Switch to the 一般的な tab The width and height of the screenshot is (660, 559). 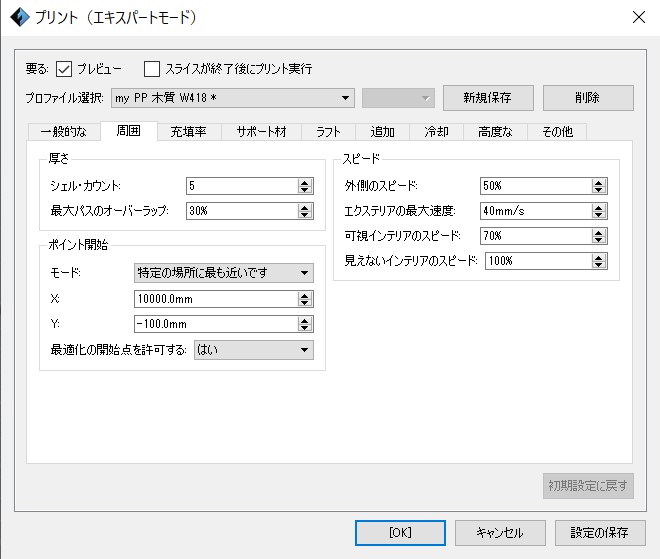pos(64,132)
